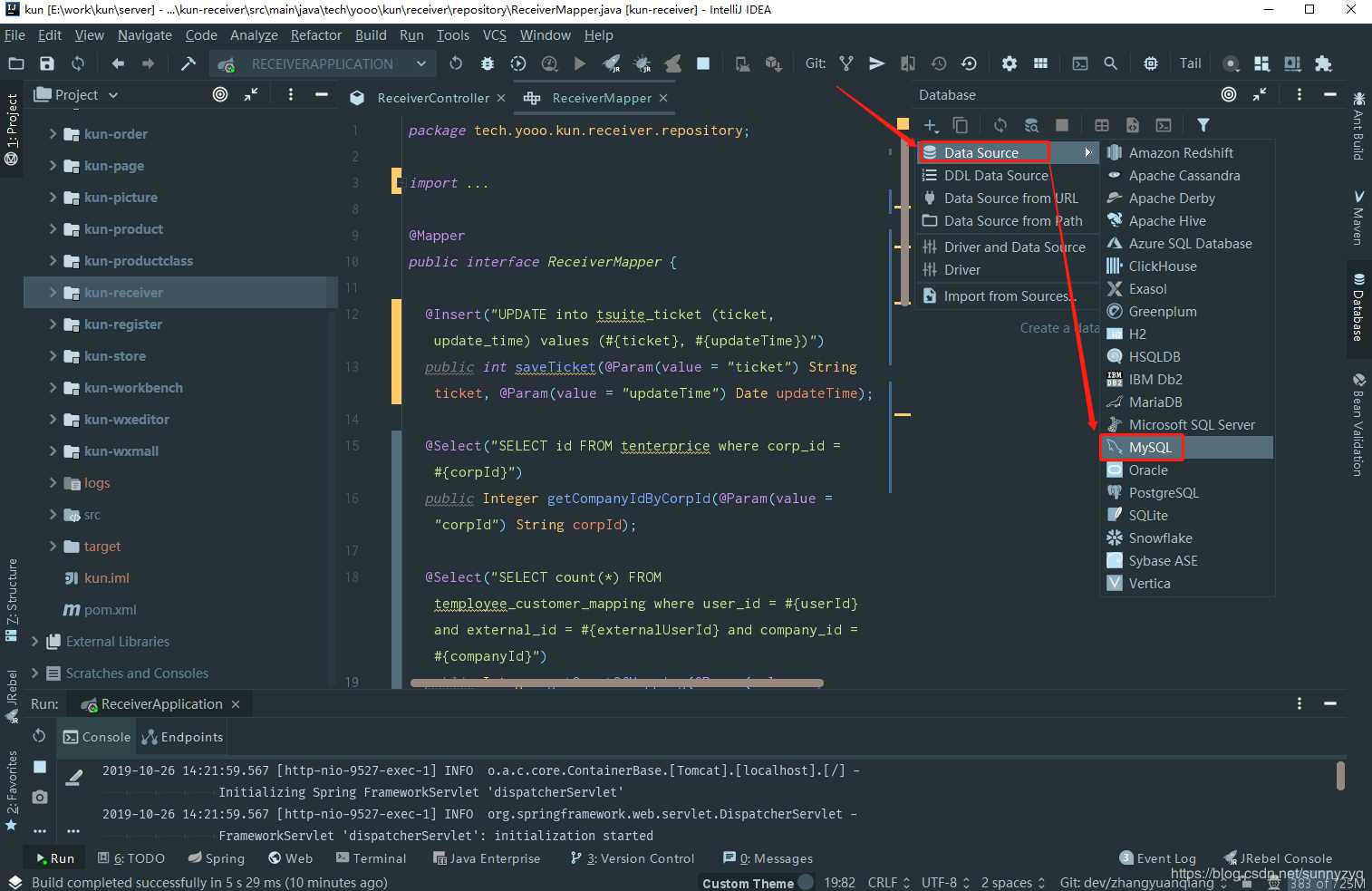Click the Git branch dev/zhangyuanqiang status item

point(1144,882)
